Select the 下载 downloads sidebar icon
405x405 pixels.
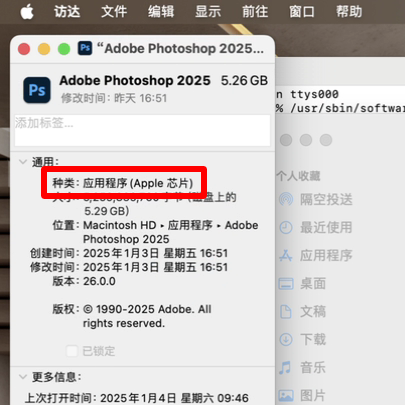pyautogui.click(x=286, y=340)
